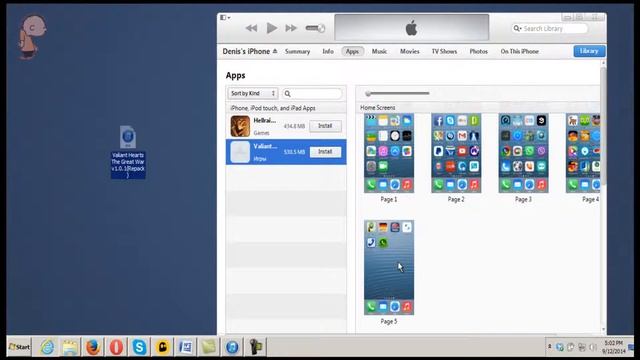The width and height of the screenshot is (640, 360).
Task: Click the apps list search field
Action: coord(312,94)
